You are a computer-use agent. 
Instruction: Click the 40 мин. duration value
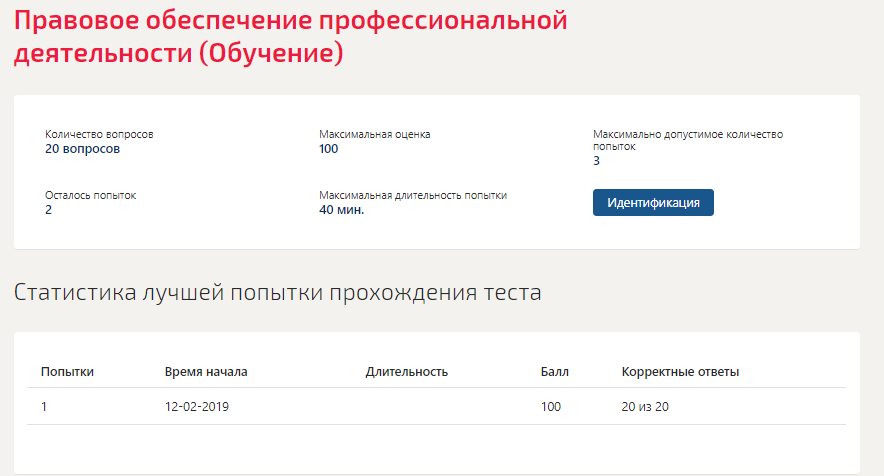pyautogui.click(x=342, y=210)
